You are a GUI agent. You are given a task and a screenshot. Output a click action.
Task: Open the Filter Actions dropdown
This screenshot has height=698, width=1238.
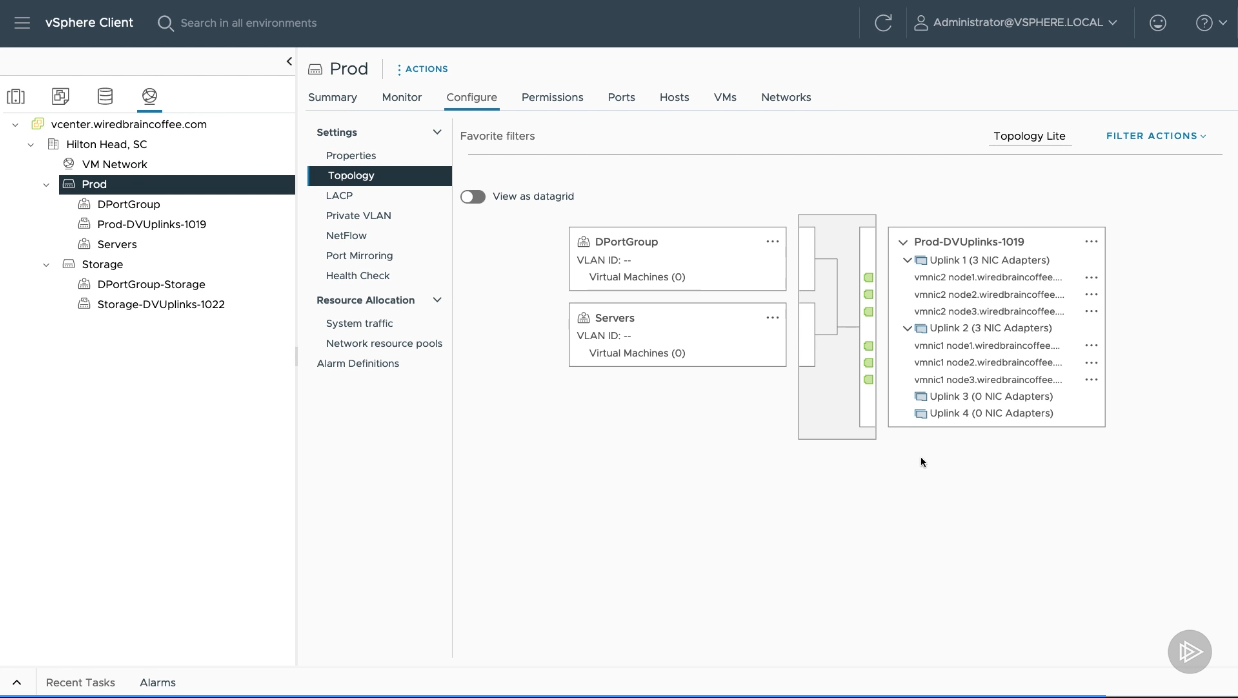click(x=1156, y=136)
